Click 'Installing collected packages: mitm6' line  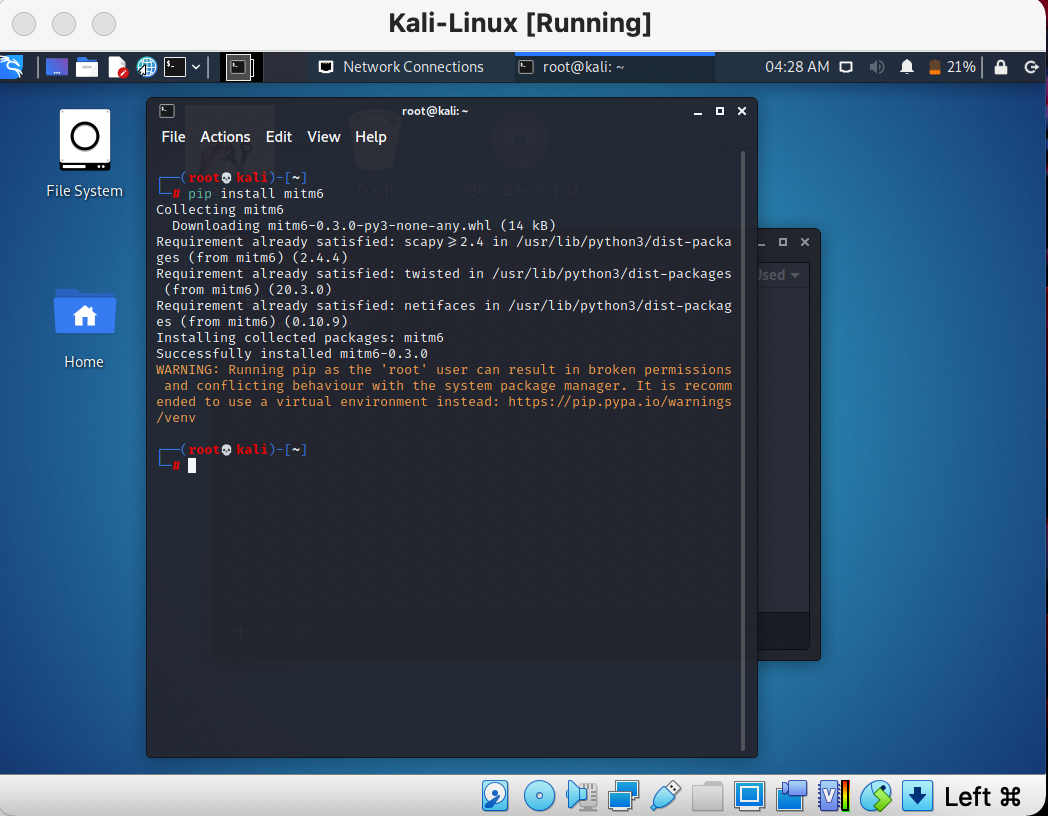coord(300,337)
